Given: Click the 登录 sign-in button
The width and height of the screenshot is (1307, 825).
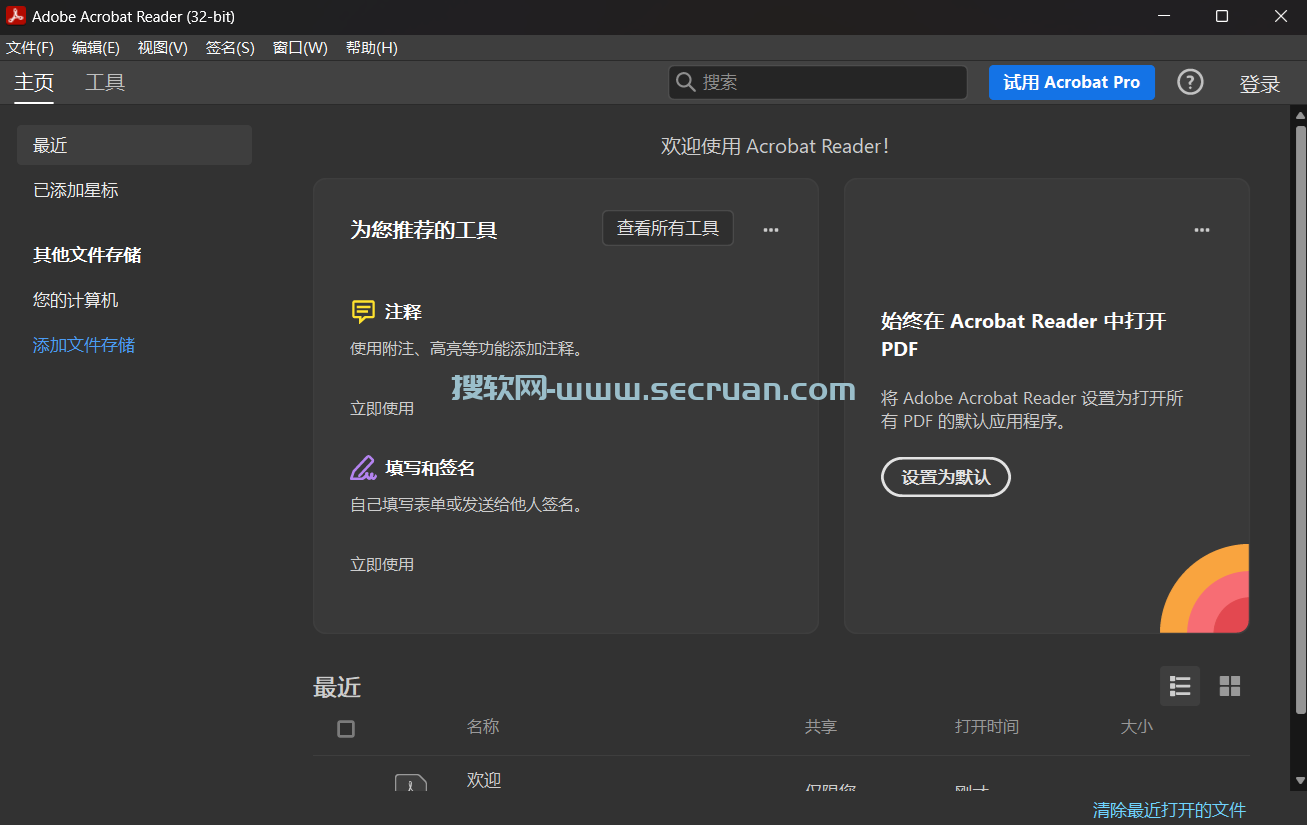Looking at the screenshot, I should coord(1260,84).
